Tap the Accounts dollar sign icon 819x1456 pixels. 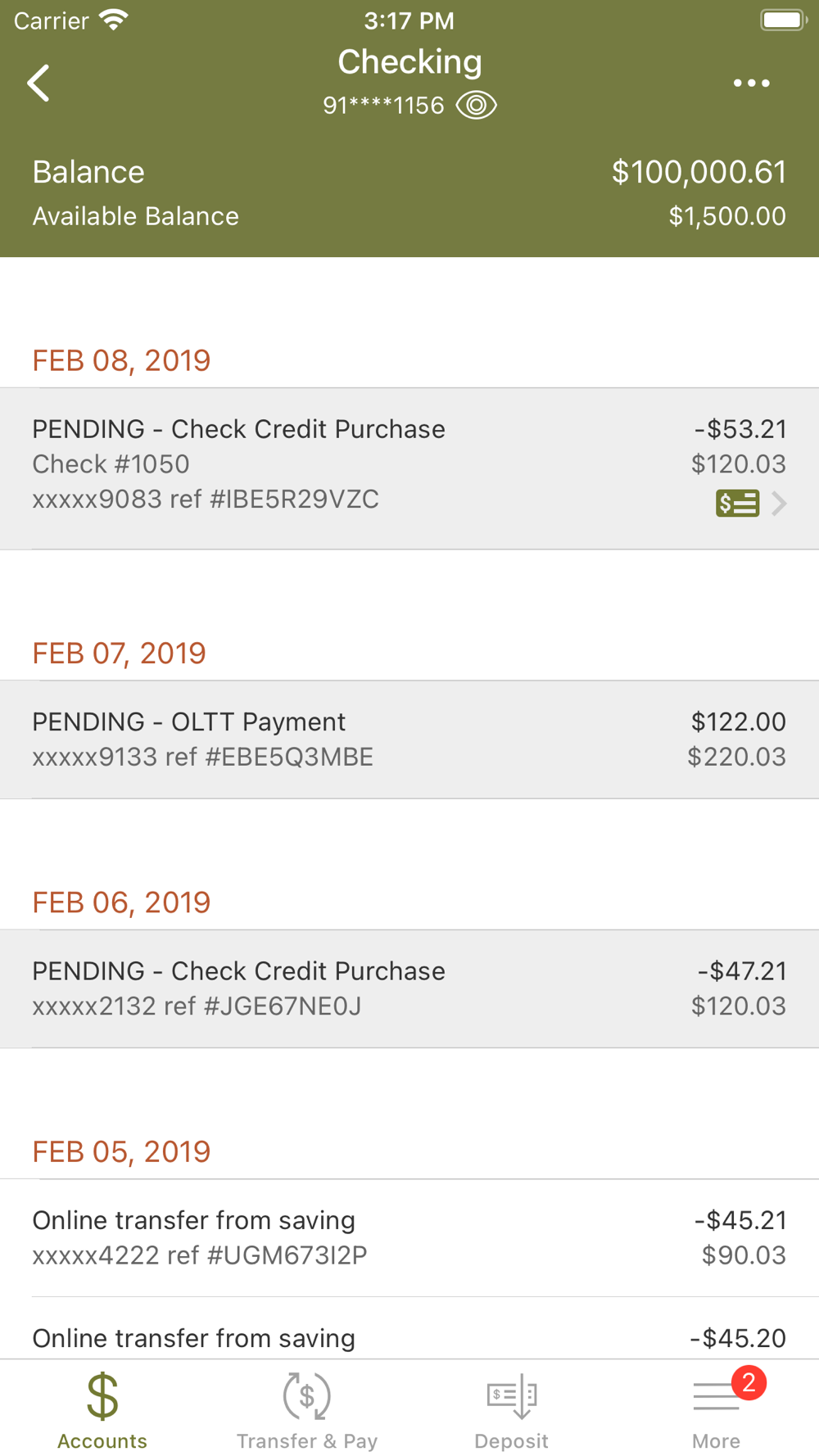(x=102, y=1396)
